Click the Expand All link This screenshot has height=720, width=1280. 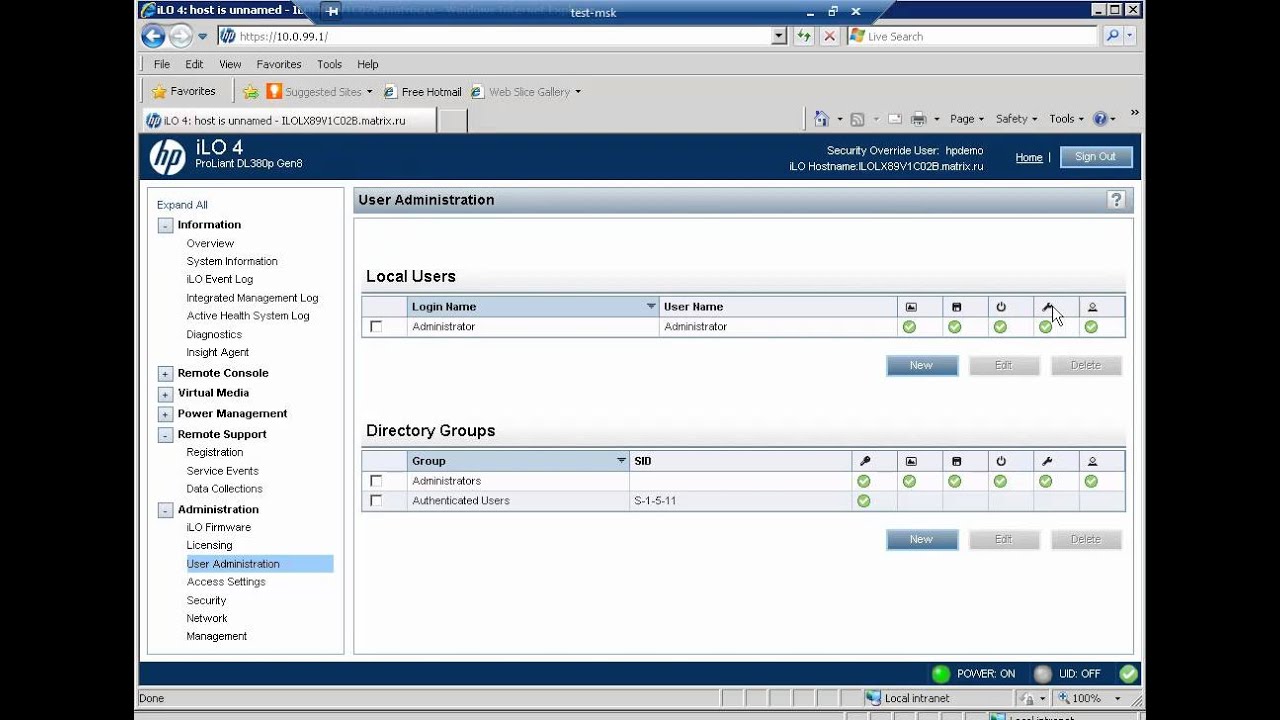coord(182,205)
